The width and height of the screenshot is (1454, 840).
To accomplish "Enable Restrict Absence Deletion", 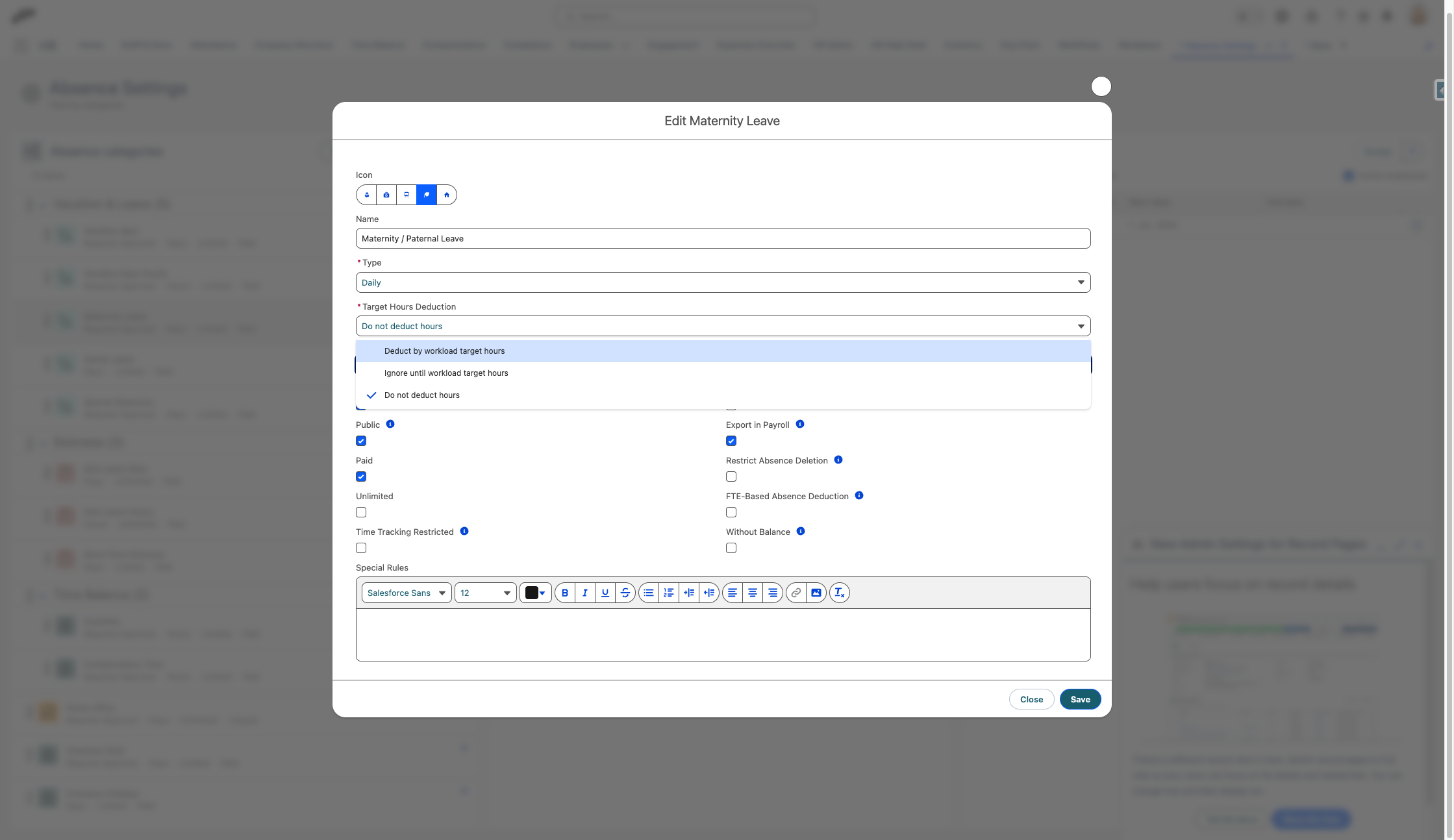I will [x=731, y=476].
